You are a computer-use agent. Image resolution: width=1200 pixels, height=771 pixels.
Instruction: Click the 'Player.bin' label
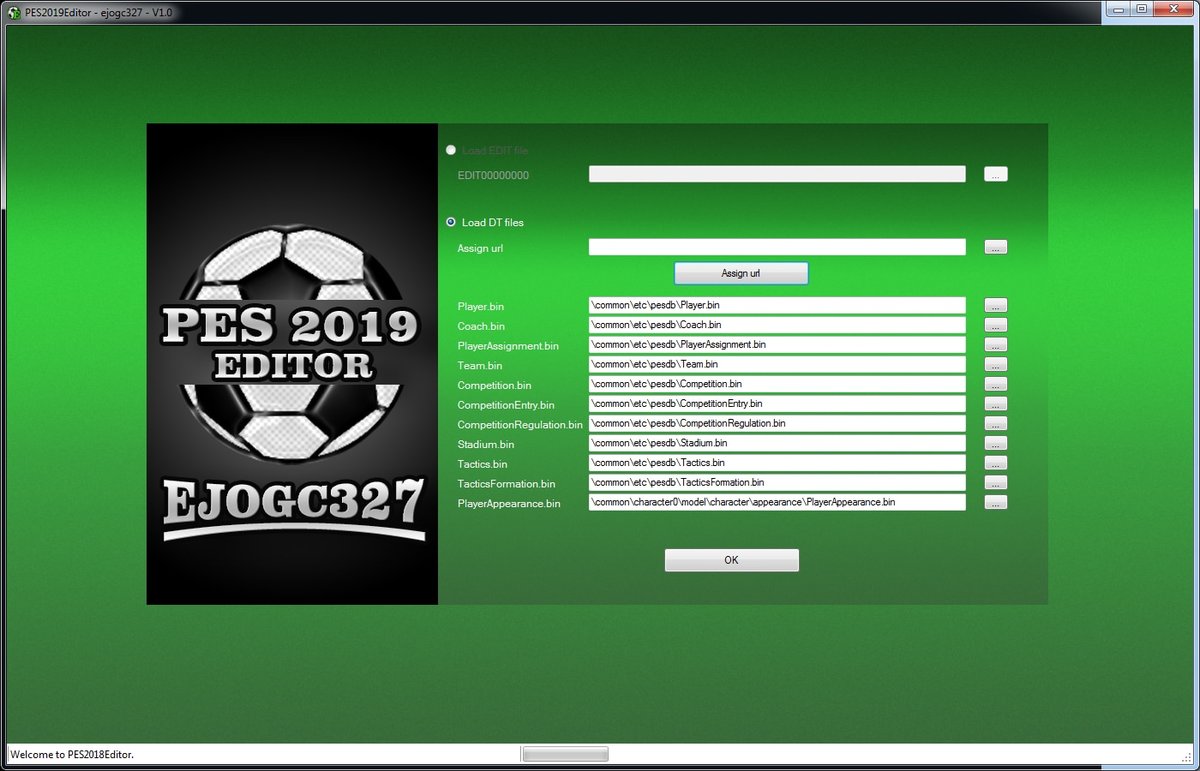[x=481, y=306]
